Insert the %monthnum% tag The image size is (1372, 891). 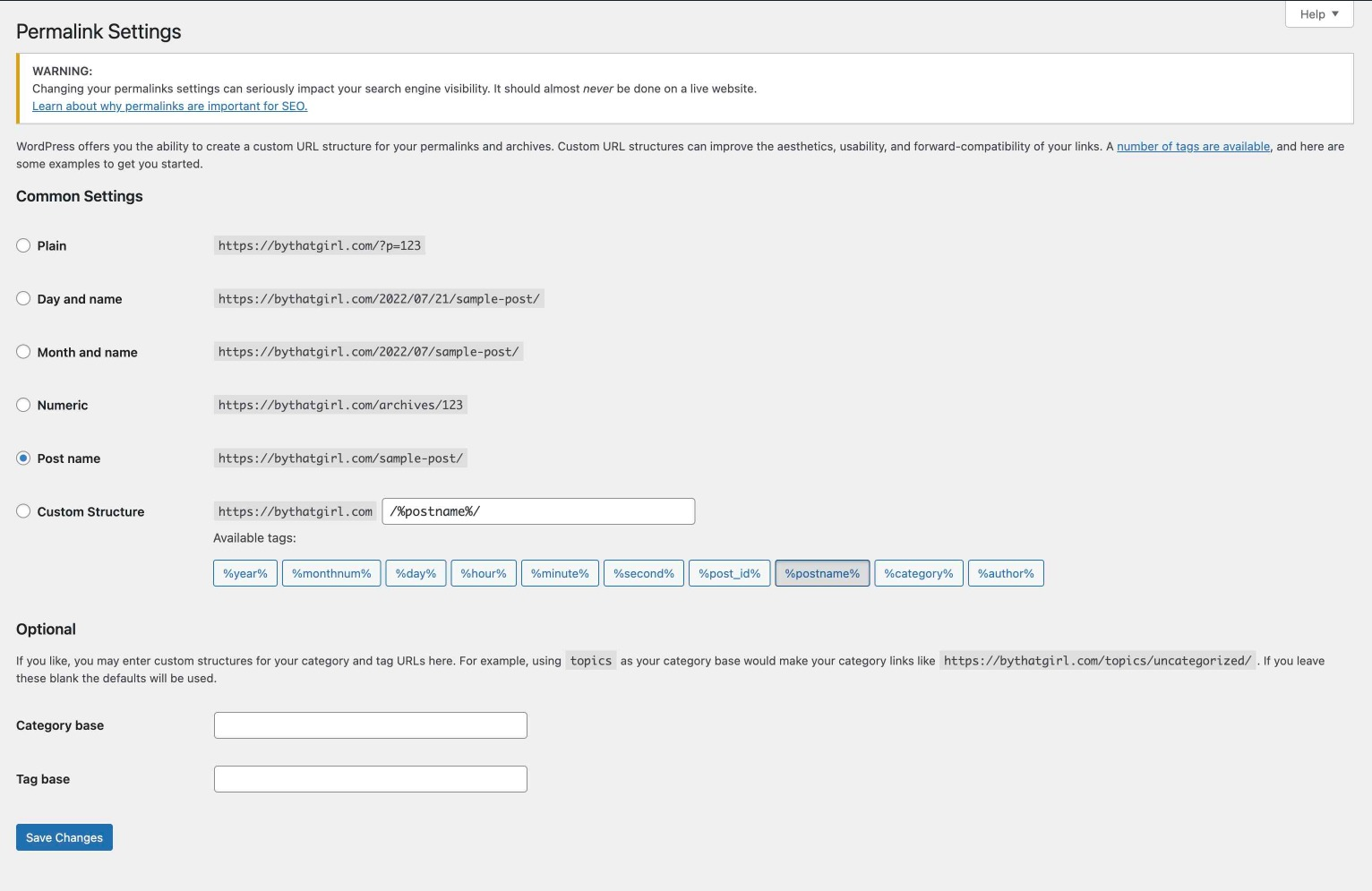coord(331,573)
